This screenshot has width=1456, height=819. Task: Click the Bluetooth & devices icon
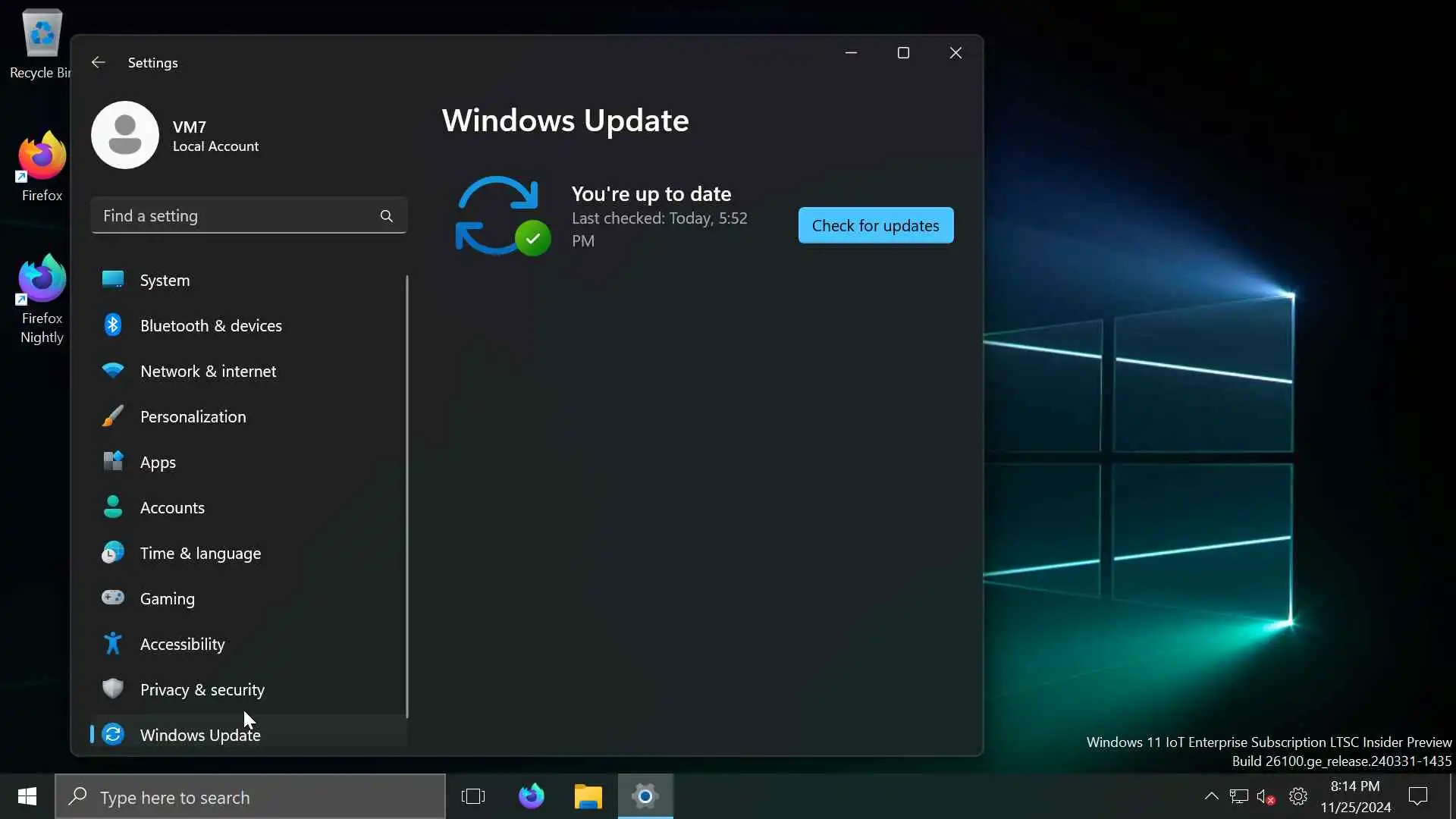tap(113, 325)
